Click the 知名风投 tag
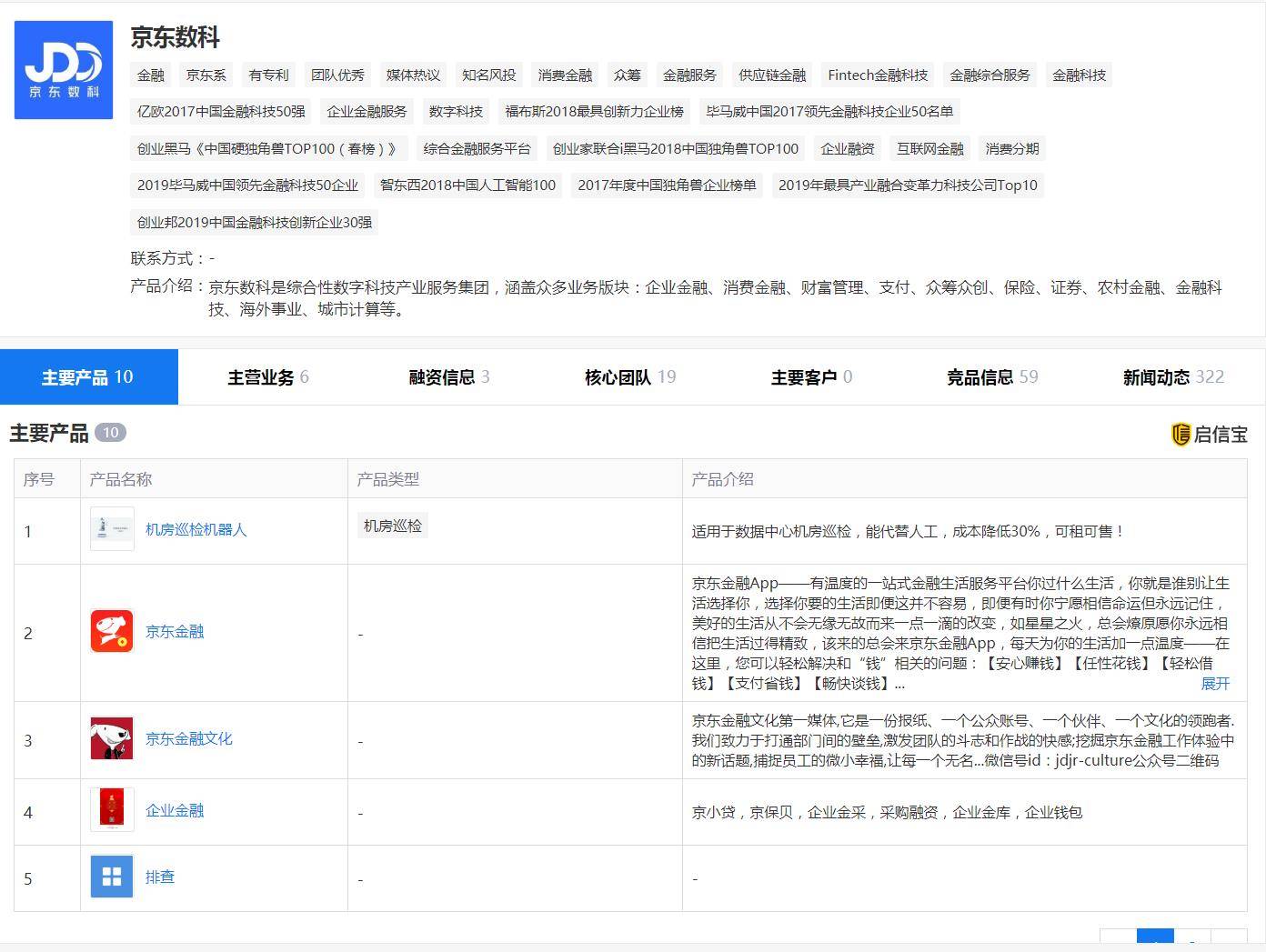This screenshot has height=952, width=1266. (x=488, y=75)
